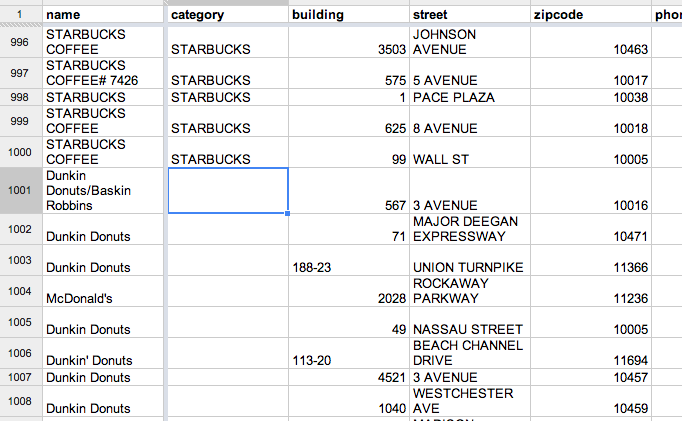Select the zipcode column header cell
This screenshot has width=682, height=421.
point(591,14)
